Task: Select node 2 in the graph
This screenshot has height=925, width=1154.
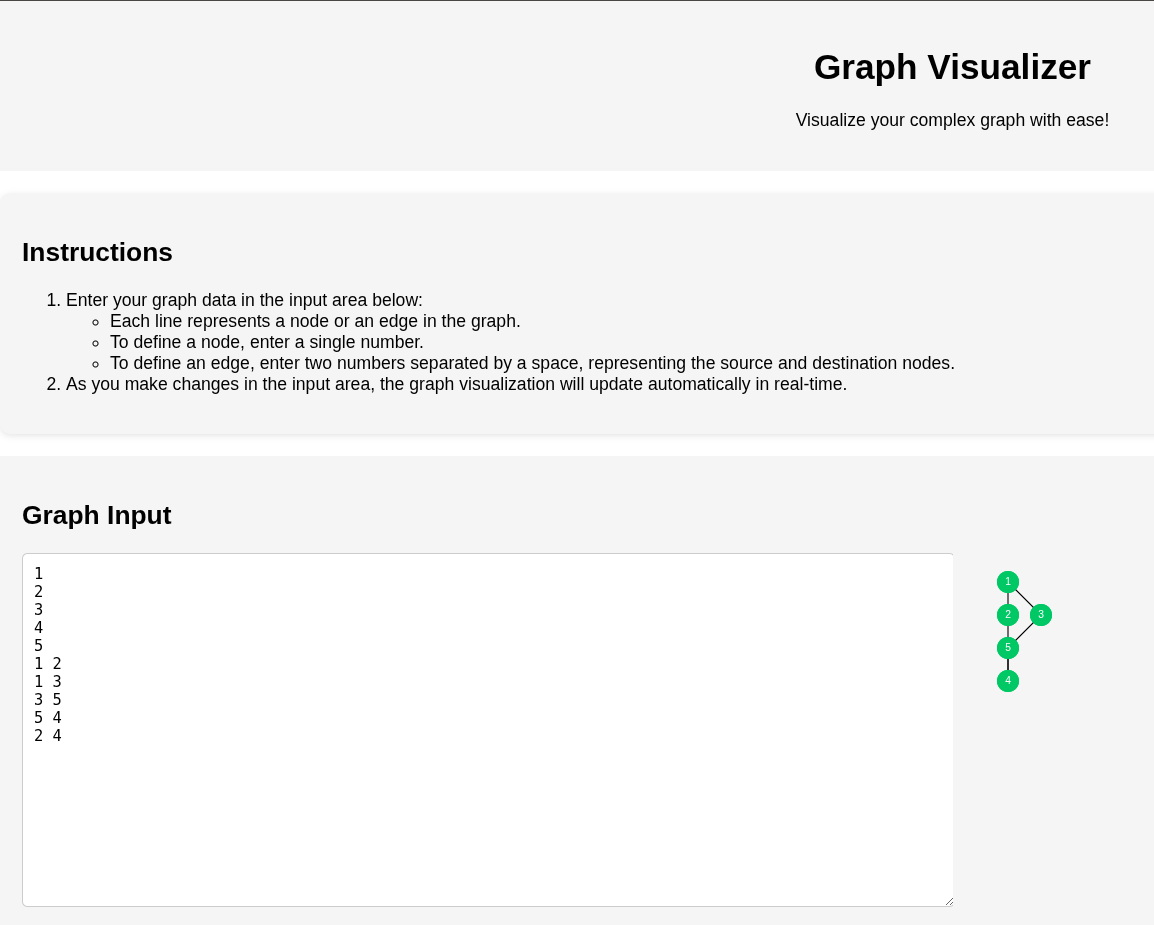Action: tap(1008, 615)
